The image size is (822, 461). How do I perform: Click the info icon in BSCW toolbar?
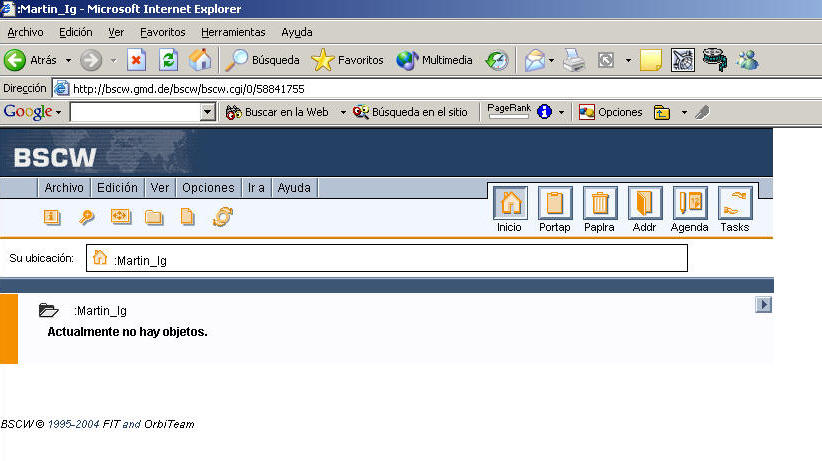coord(52,217)
